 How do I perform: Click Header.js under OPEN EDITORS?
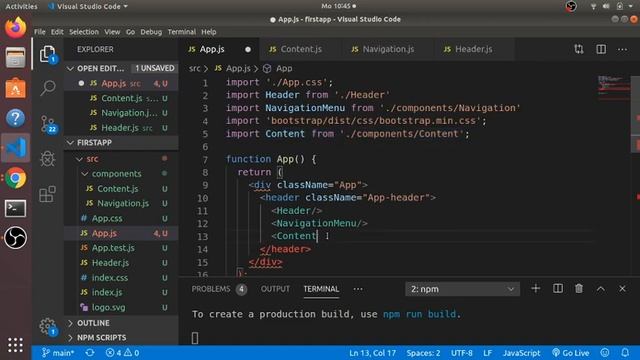point(121,128)
